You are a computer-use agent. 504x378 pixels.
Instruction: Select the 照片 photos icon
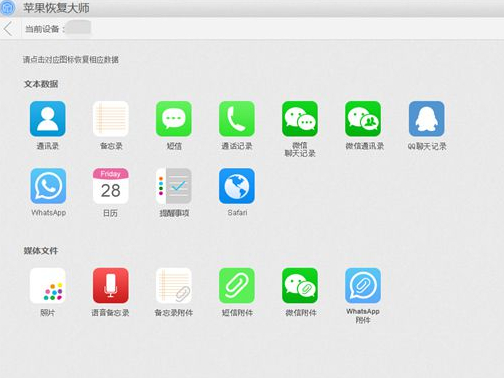coord(48,286)
